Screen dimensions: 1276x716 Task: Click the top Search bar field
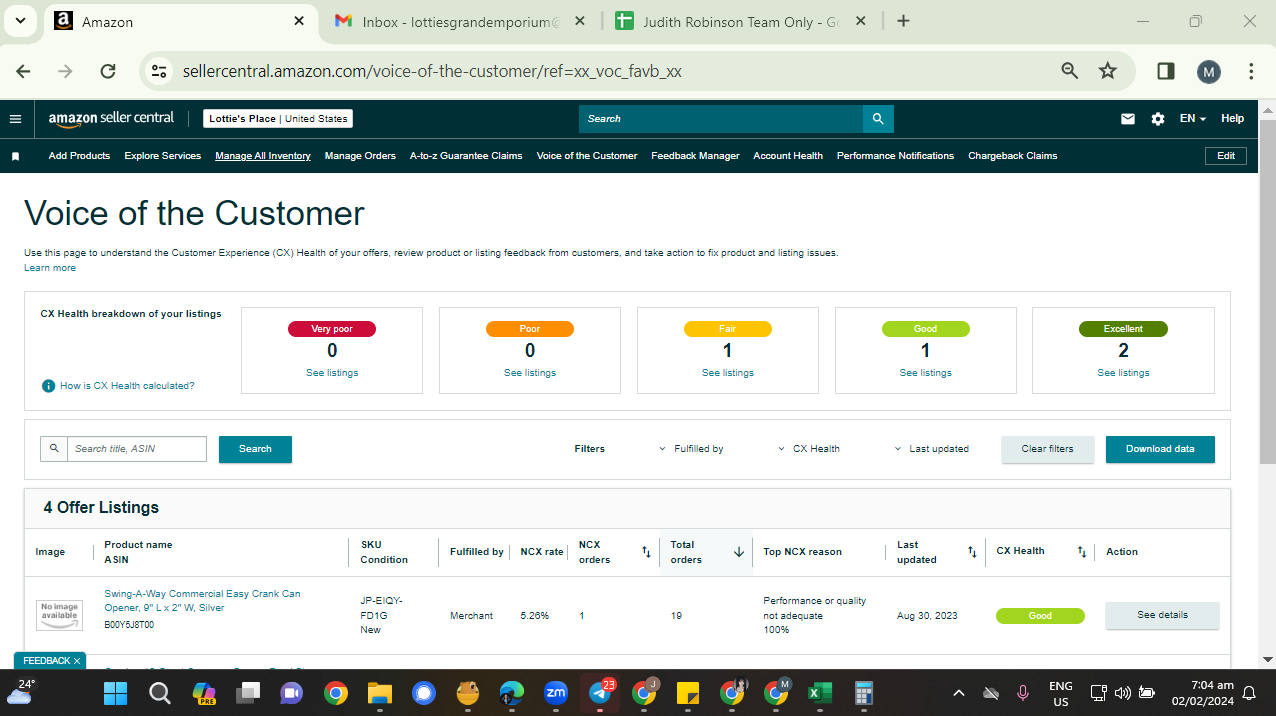click(721, 119)
